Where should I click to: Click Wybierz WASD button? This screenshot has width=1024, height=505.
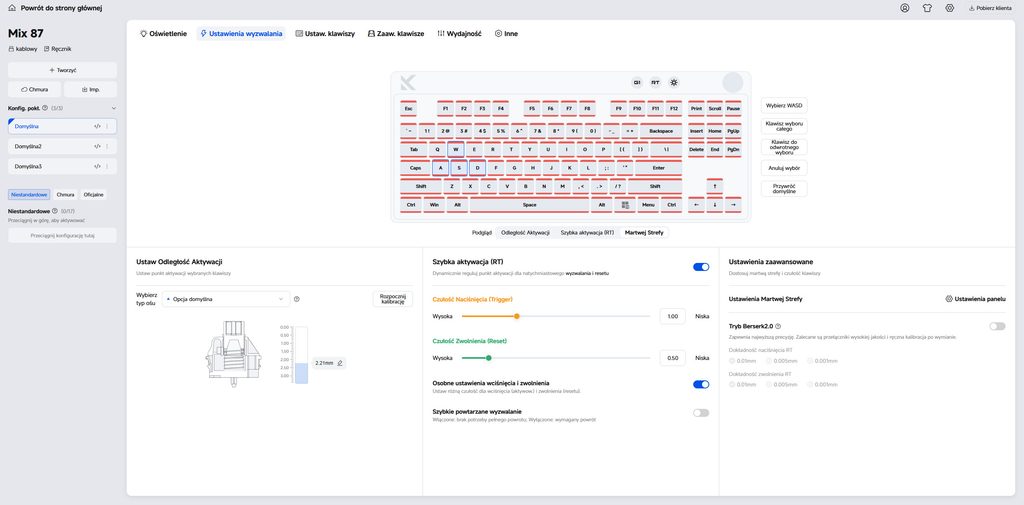[x=784, y=105]
